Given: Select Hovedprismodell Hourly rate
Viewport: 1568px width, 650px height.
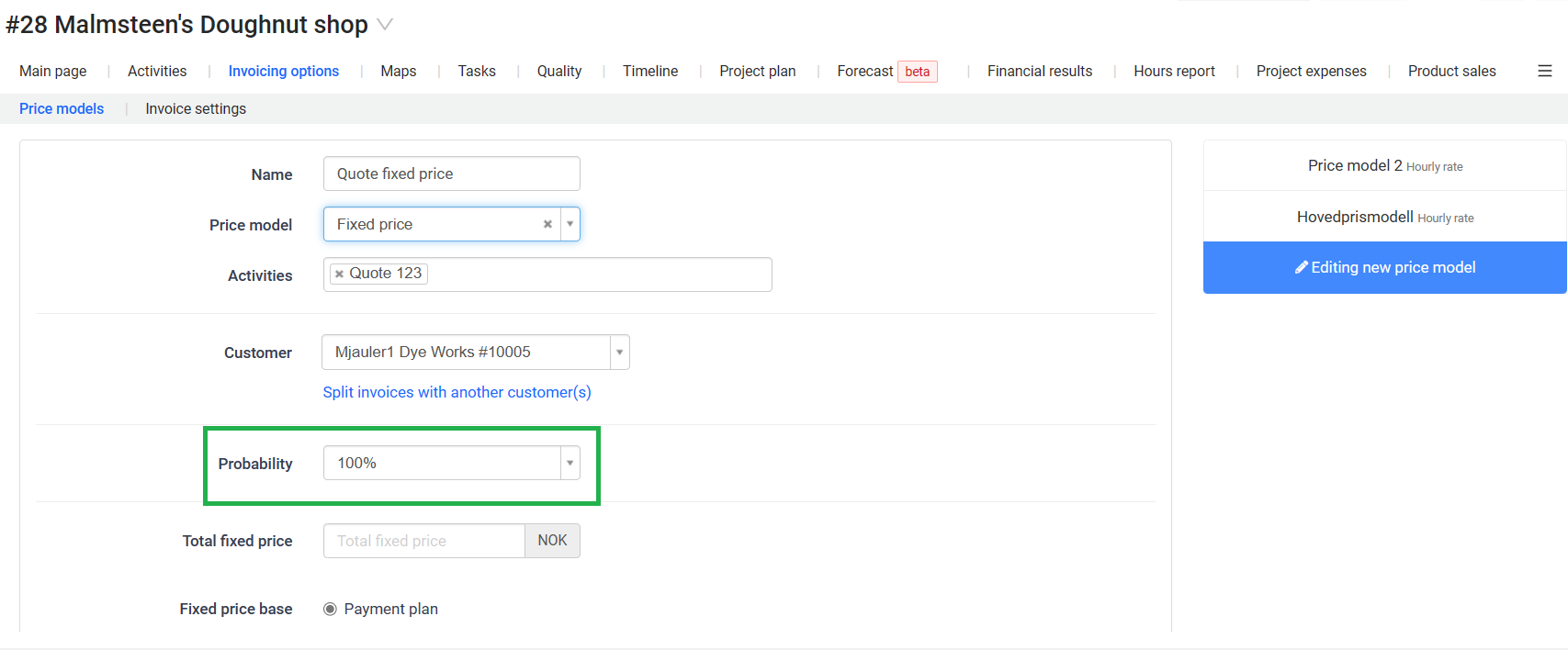Looking at the screenshot, I should (x=1385, y=217).
